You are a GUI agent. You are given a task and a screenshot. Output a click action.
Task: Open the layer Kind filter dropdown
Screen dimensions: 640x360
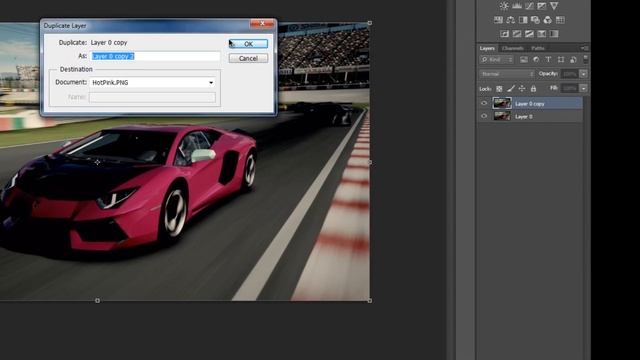[x=497, y=60]
